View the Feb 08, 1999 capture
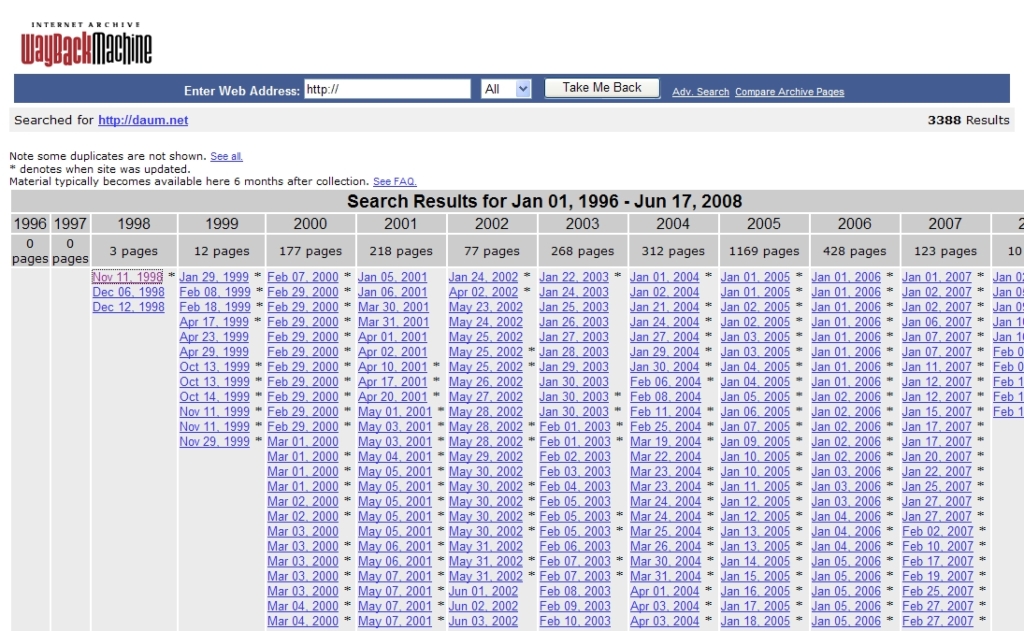The image size is (1024, 631). tap(214, 292)
